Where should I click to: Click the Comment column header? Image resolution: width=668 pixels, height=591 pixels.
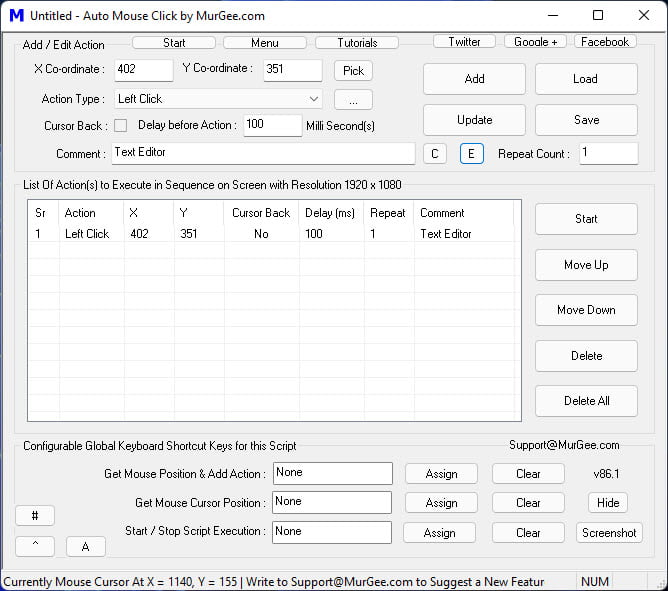click(x=464, y=213)
